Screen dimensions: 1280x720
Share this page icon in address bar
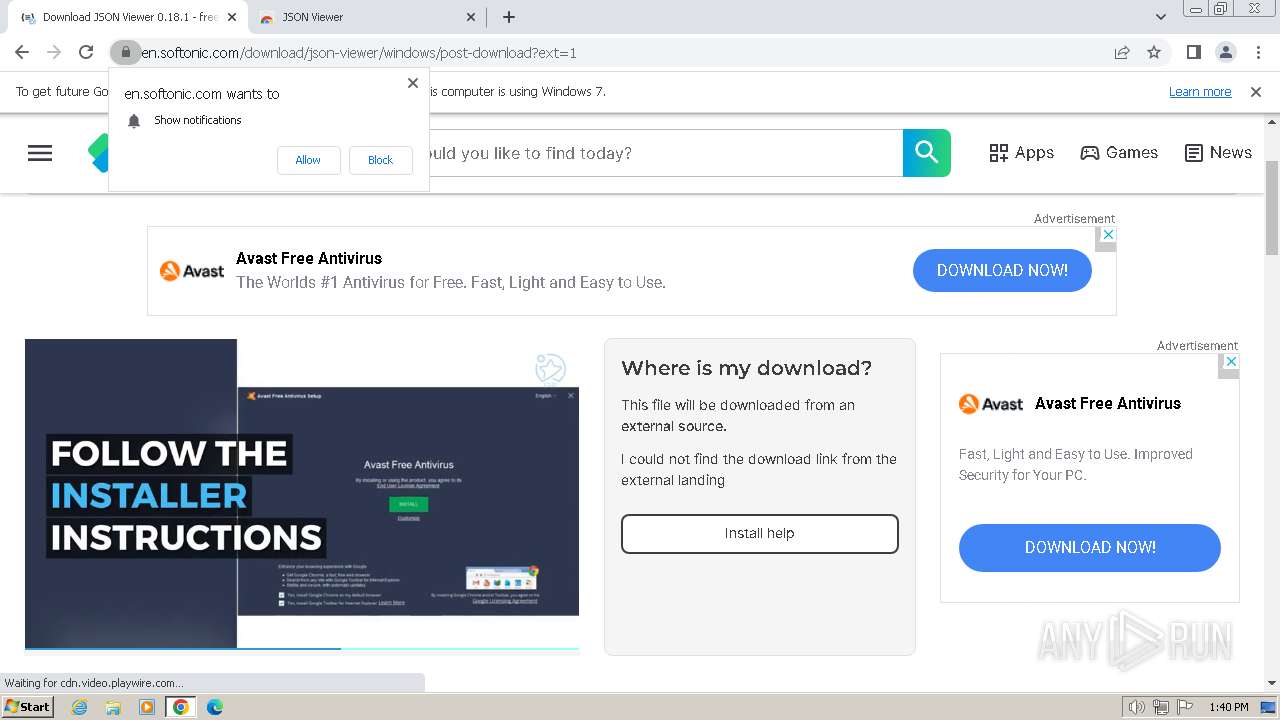1122,52
